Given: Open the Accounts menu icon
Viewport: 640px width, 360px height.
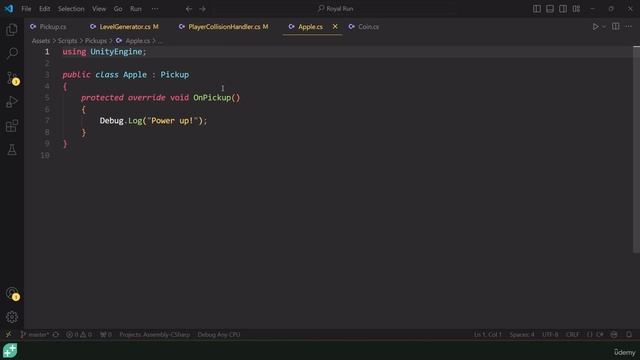Looking at the screenshot, I should point(12,293).
